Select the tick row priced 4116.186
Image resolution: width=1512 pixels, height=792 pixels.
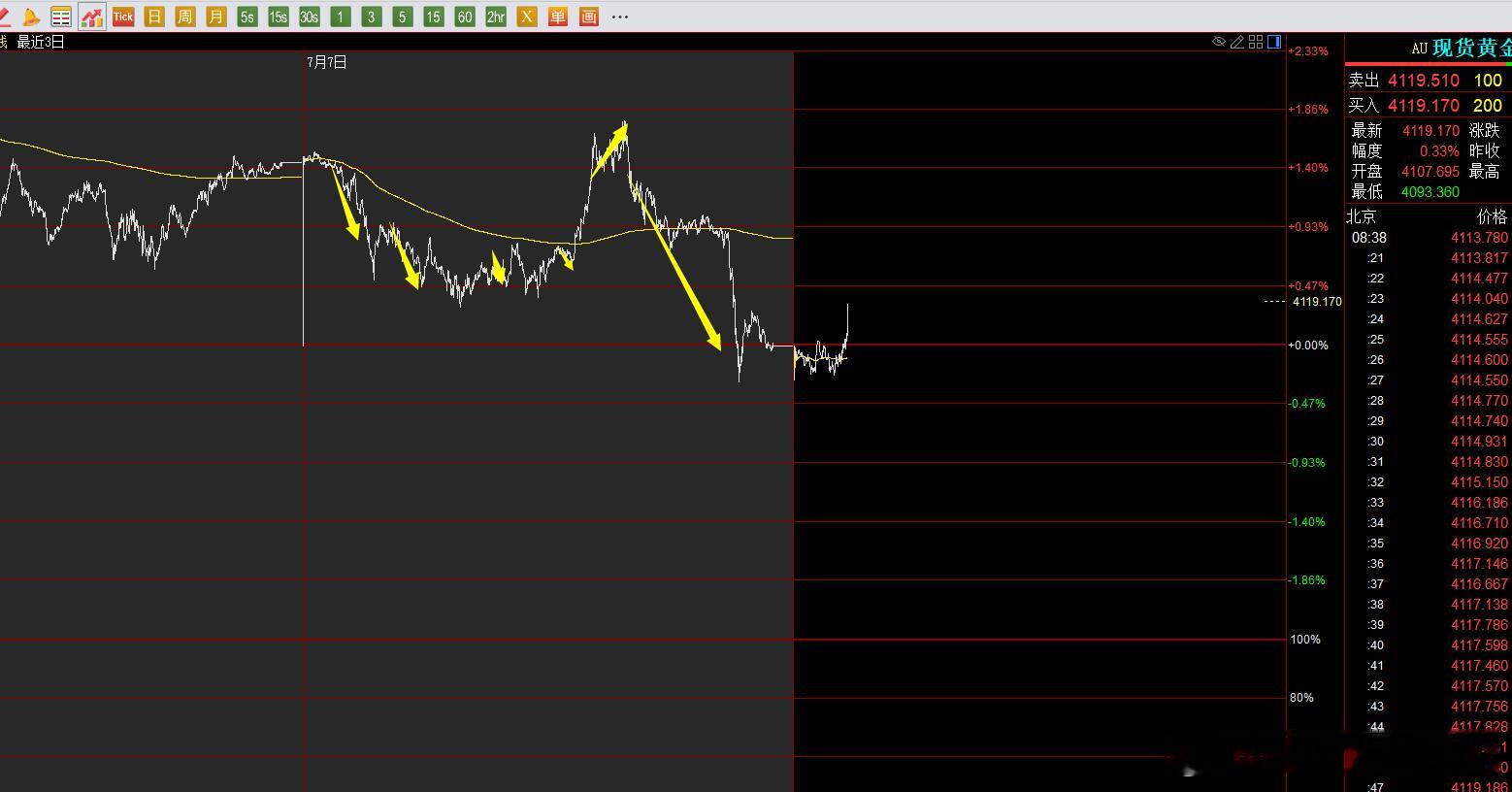[1429, 503]
